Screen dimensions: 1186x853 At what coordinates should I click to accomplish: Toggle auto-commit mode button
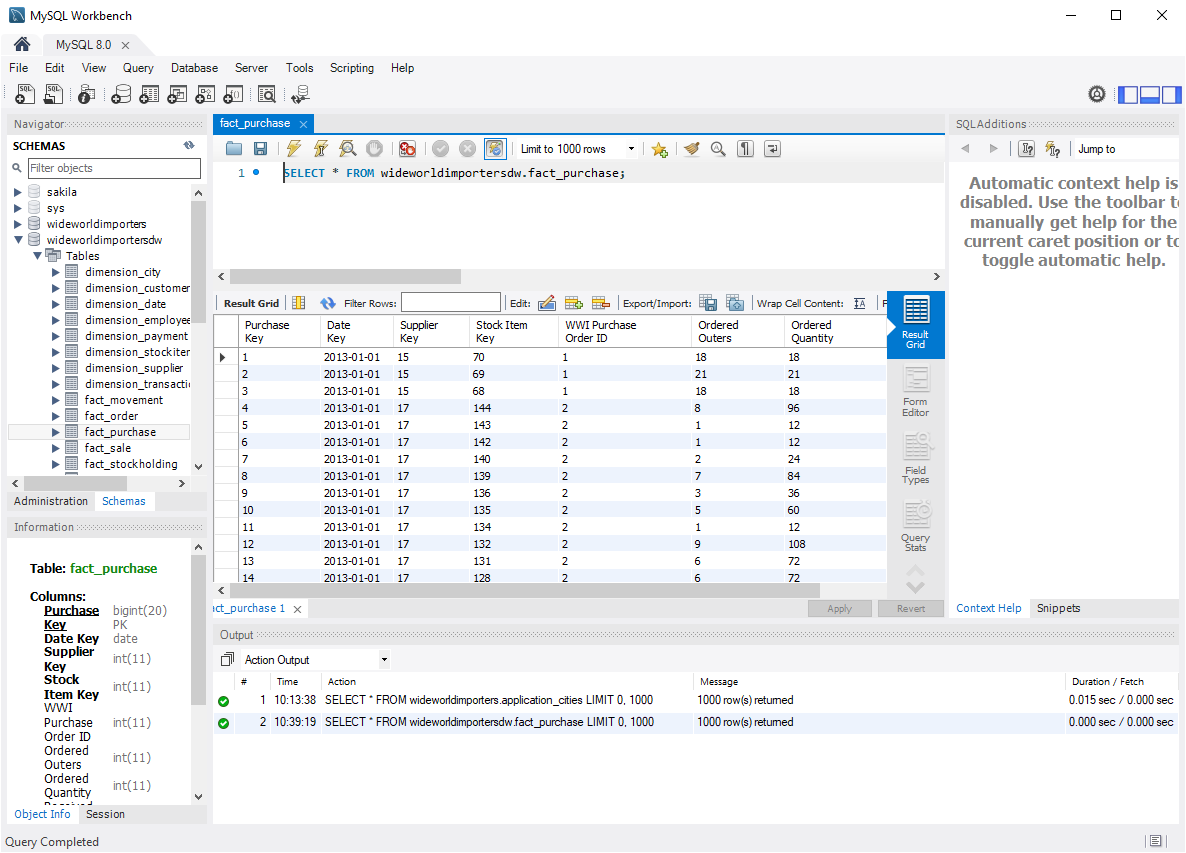coord(495,149)
